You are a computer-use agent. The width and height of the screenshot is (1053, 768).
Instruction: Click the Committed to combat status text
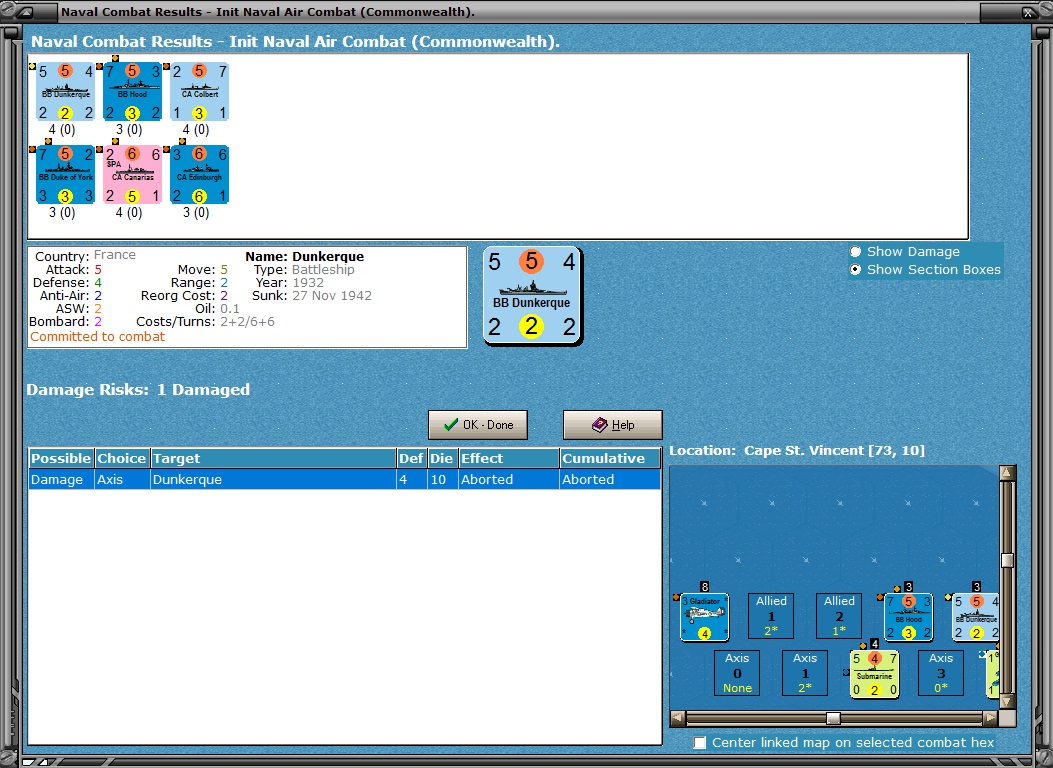(x=97, y=337)
